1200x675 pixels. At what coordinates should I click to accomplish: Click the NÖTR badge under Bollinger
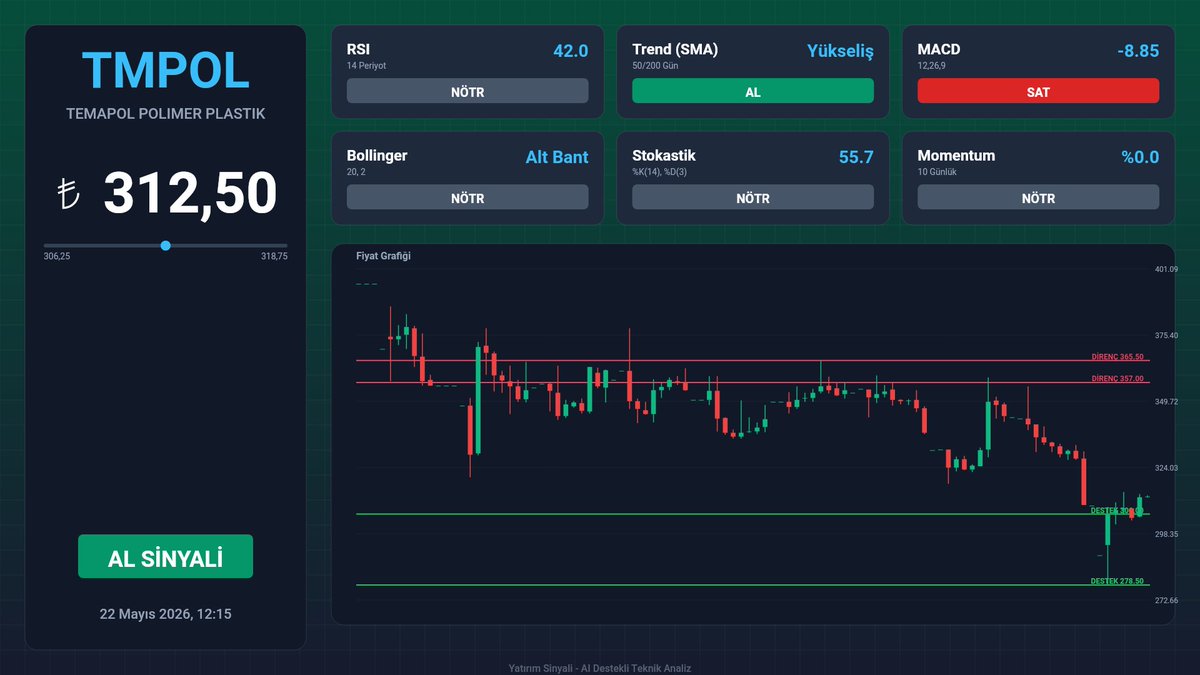(467, 198)
